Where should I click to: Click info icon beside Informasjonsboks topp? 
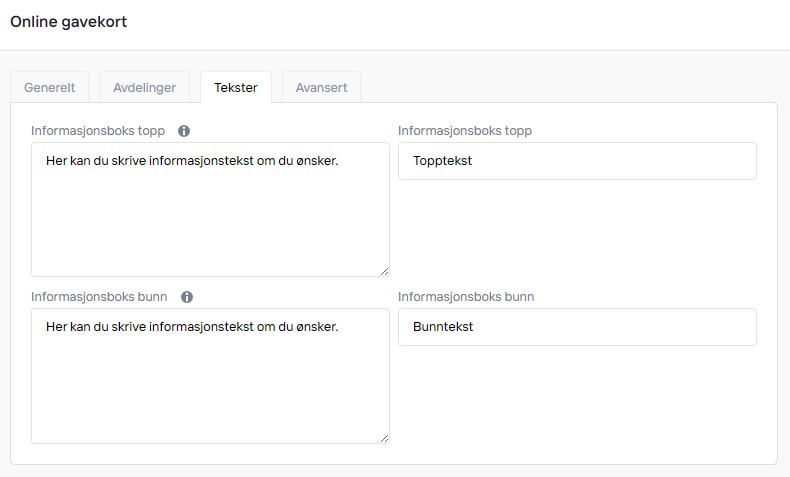click(184, 131)
